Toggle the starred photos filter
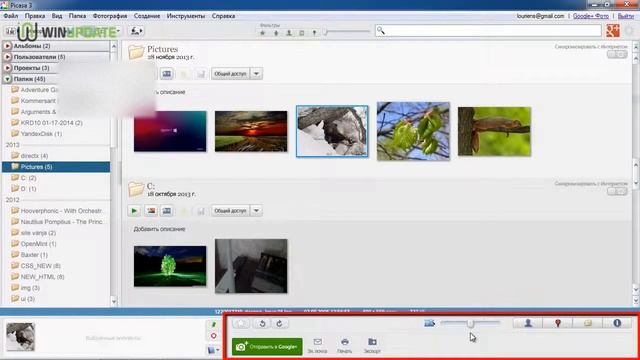This screenshot has width=640, height=360. coord(263,33)
